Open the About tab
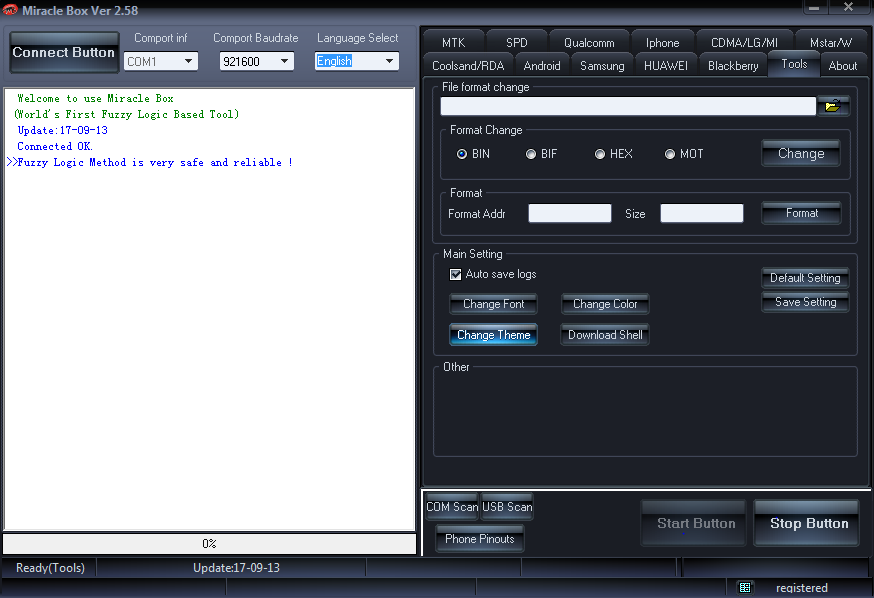874x598 pixels. tap(843, 66)
